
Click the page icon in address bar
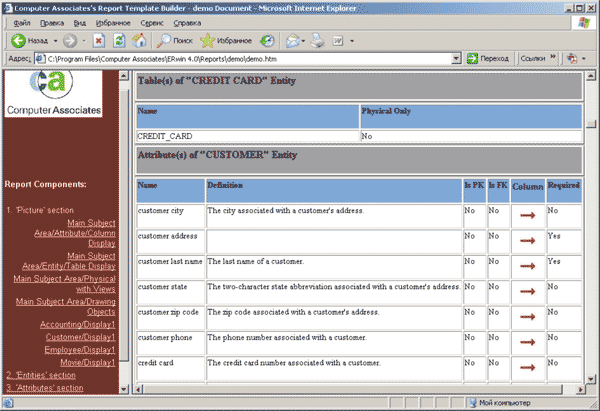[x=39, y=59]
